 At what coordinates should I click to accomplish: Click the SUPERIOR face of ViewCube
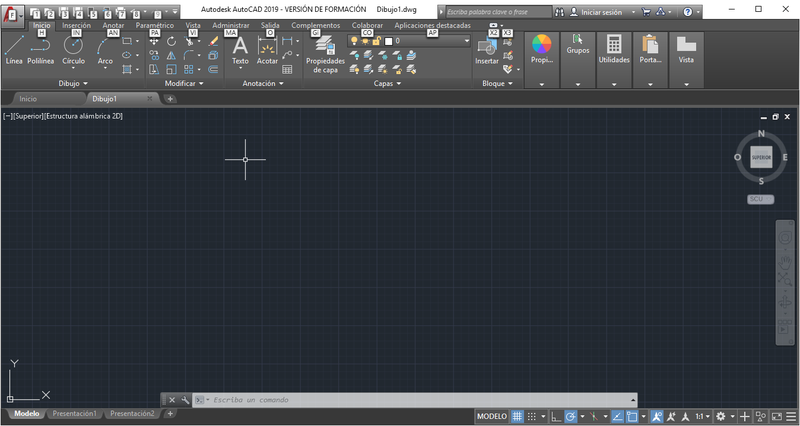click(761, 158)
